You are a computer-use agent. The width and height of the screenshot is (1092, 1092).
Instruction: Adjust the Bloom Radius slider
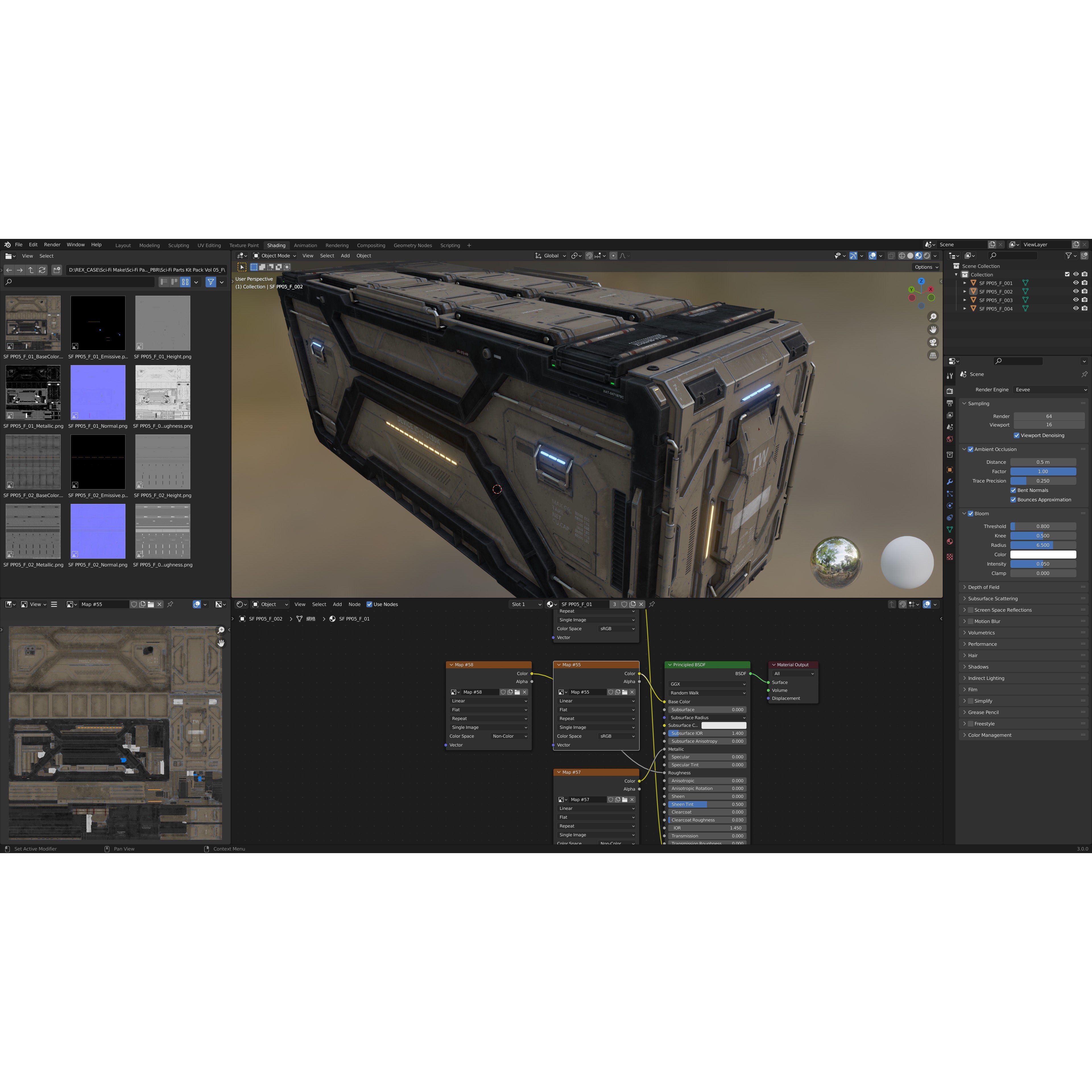[x=1043, y=545]
